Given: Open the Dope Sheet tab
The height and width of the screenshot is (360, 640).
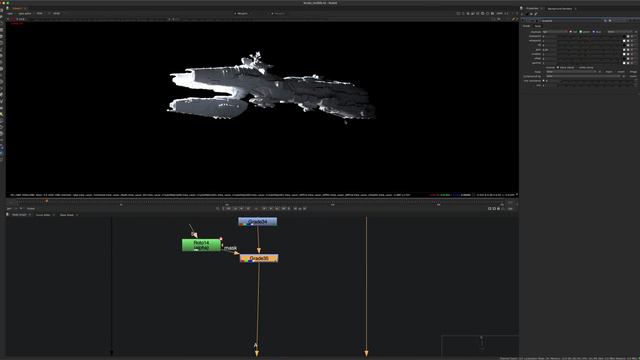Looking at the screenshot, I should coord(67,215).
